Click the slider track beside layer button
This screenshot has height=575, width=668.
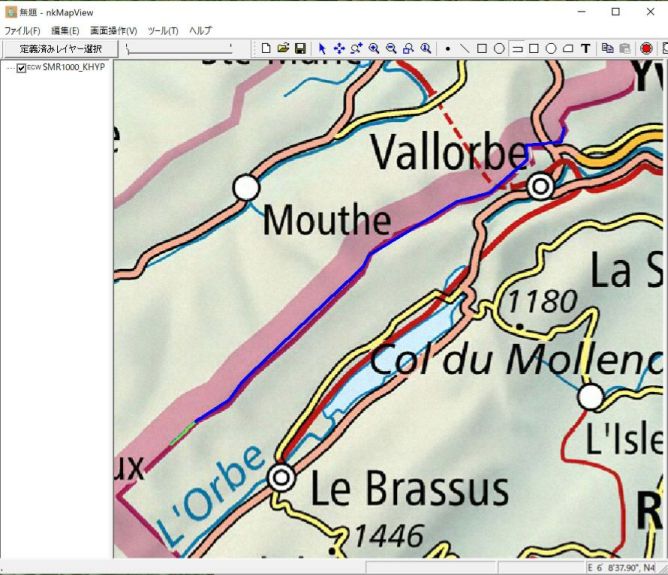pos(180,48)
